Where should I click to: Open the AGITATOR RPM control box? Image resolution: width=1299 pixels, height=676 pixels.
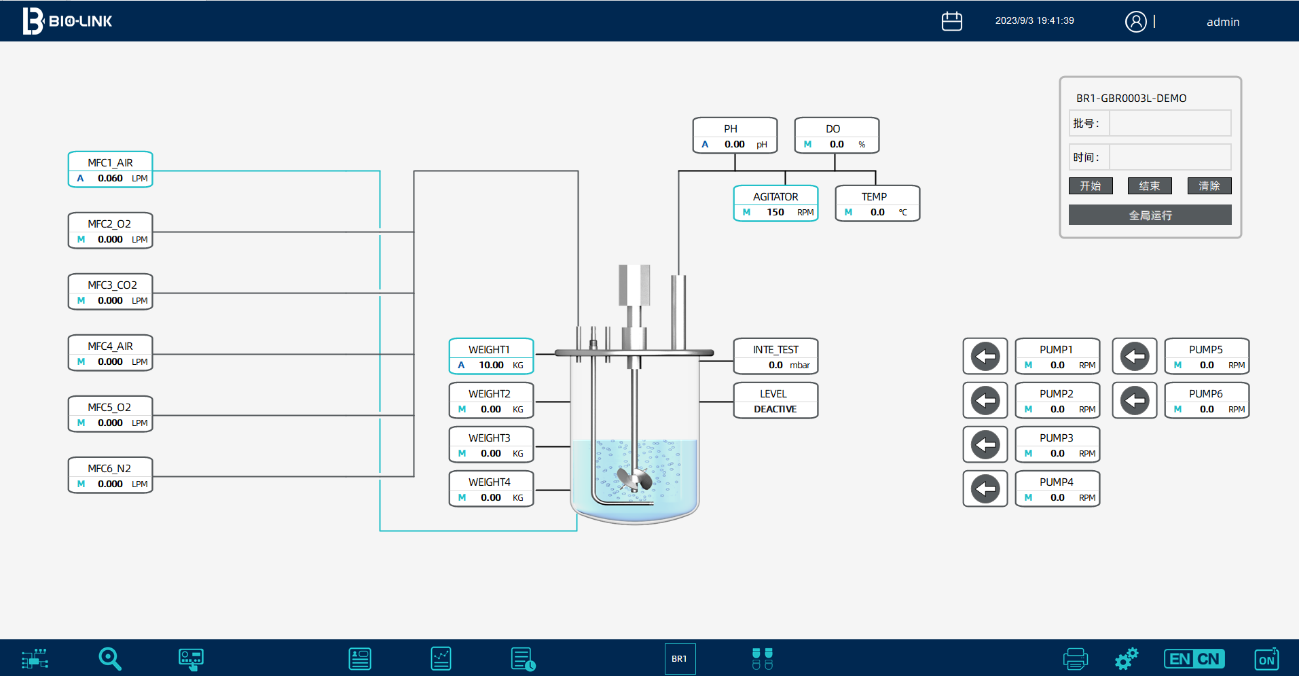[775, 204]
